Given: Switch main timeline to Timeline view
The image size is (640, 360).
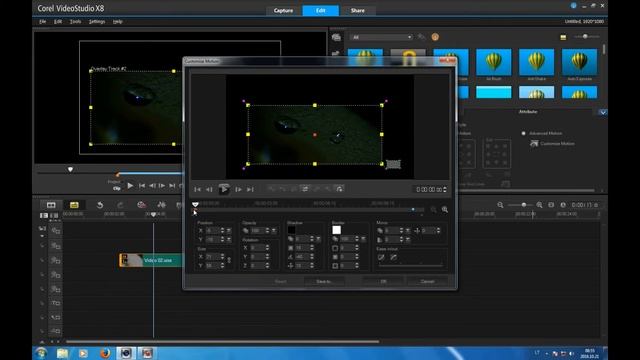Looking at the screenshot, I should [x=74, y=205].
